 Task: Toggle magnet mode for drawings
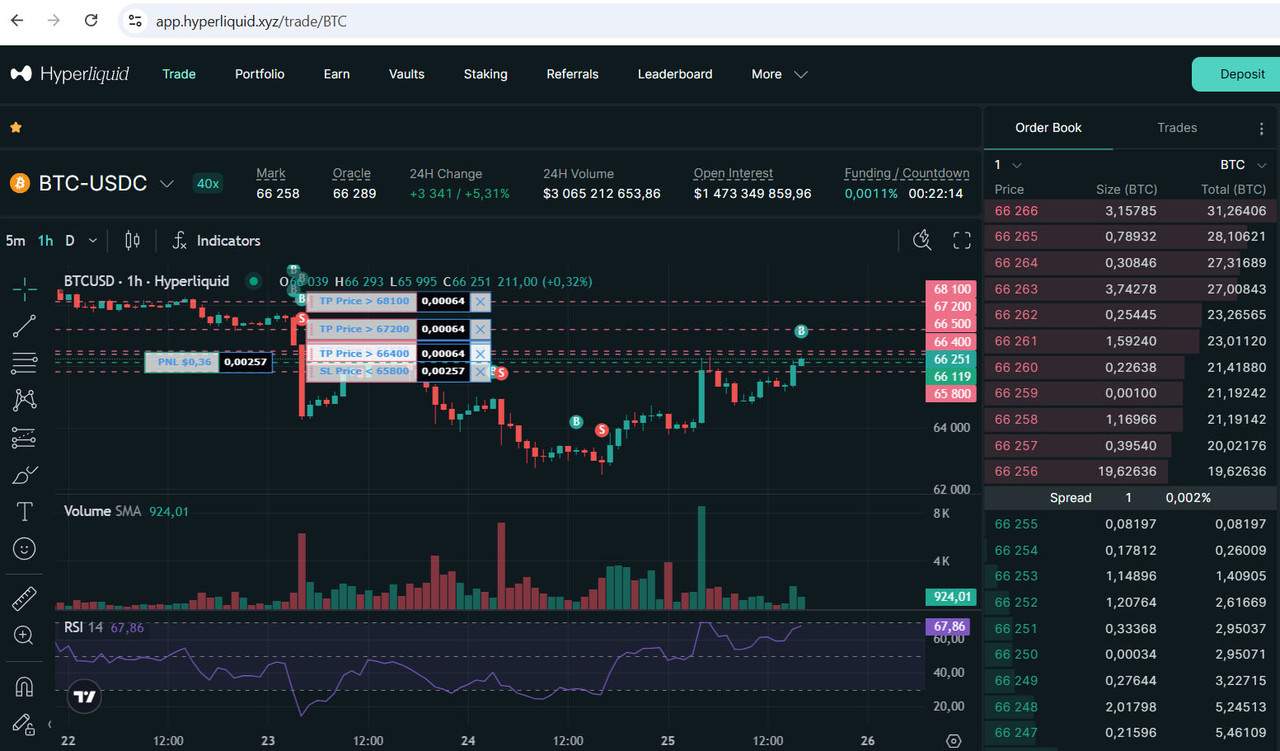click(x=25, y=687)
